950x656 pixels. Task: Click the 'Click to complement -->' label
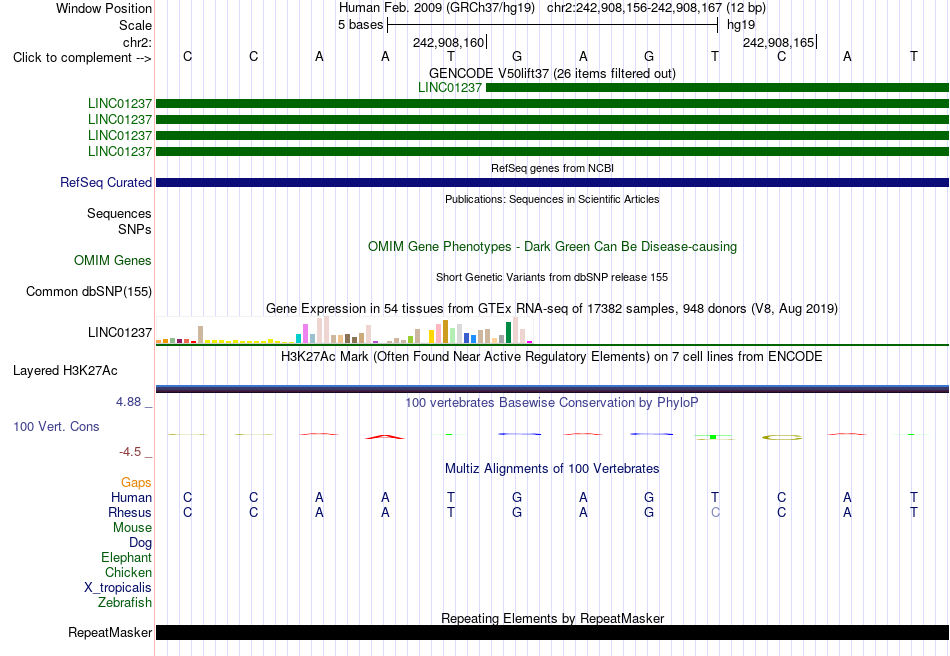pos(82,58)
